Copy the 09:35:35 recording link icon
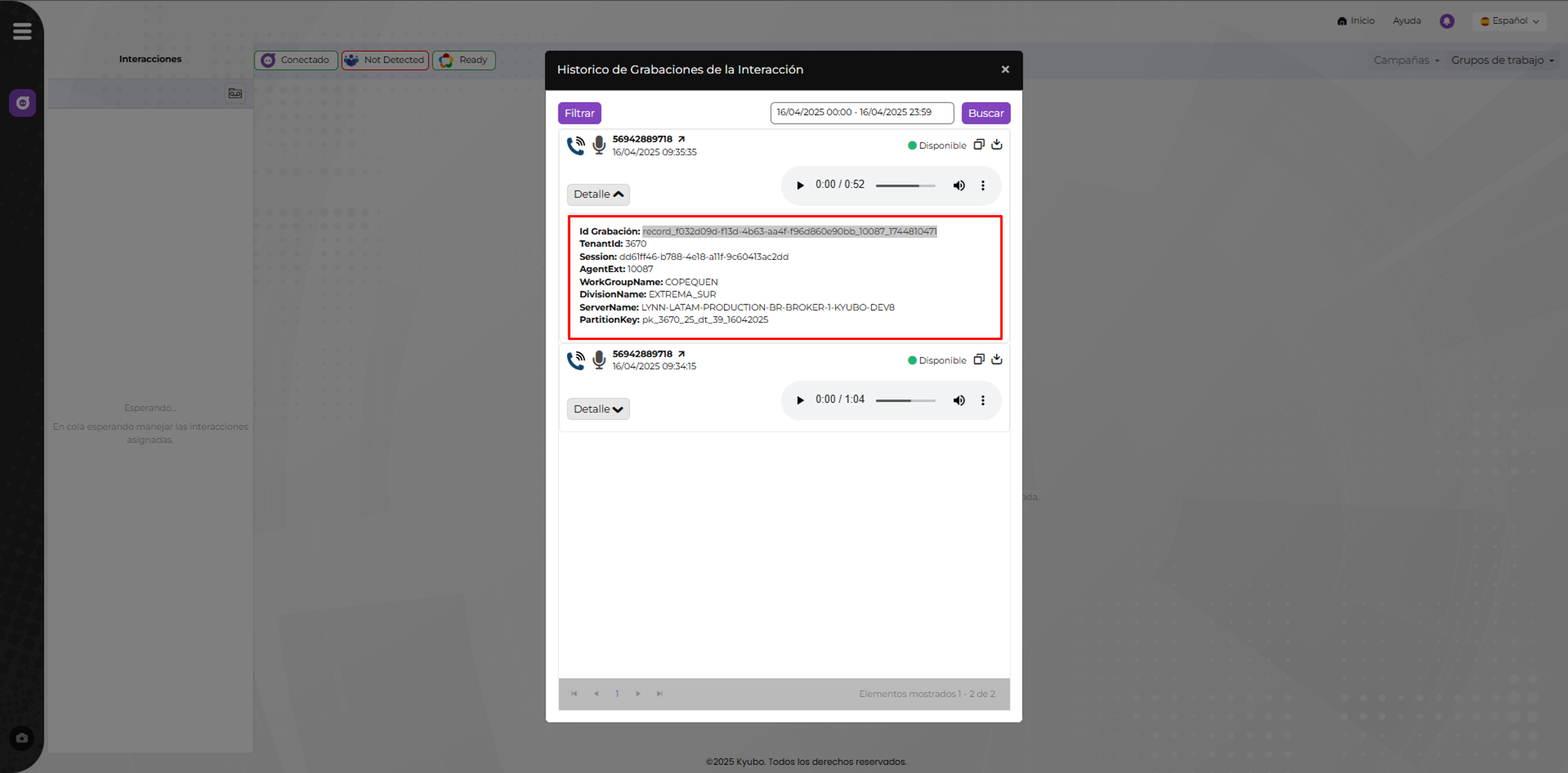The width and height of the screenshot is (1568, 773). 979,144
